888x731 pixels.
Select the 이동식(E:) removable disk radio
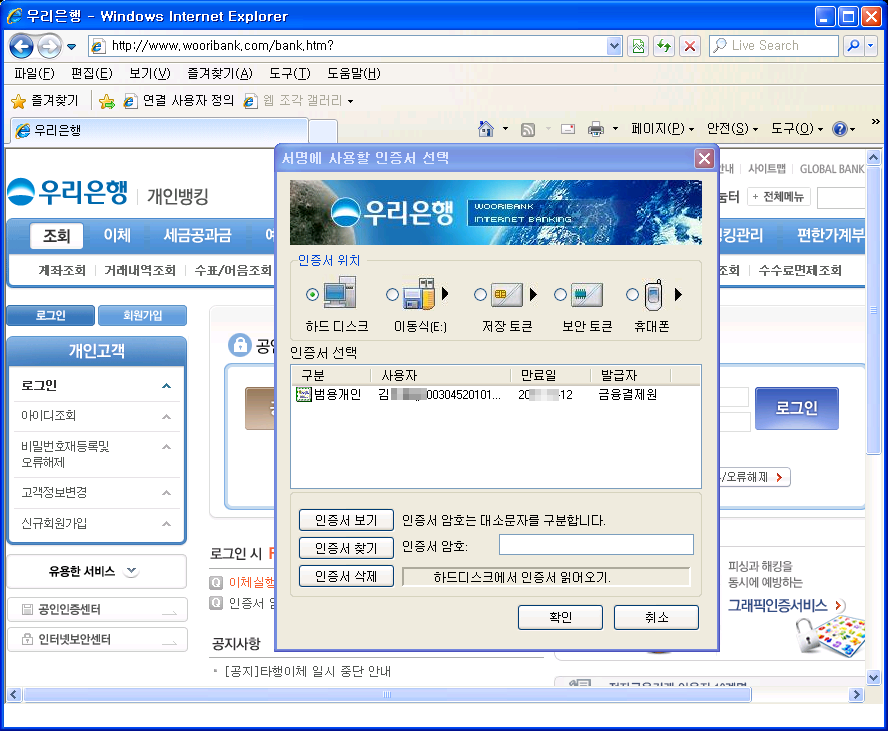pyautogui.click(x=392, y=294)
